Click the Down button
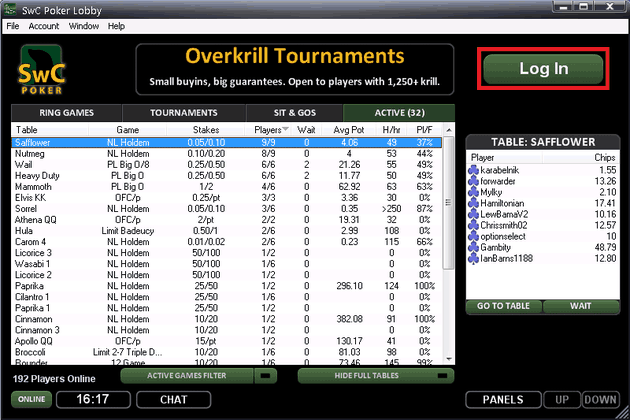630x420 pixels. click(600, 400)
